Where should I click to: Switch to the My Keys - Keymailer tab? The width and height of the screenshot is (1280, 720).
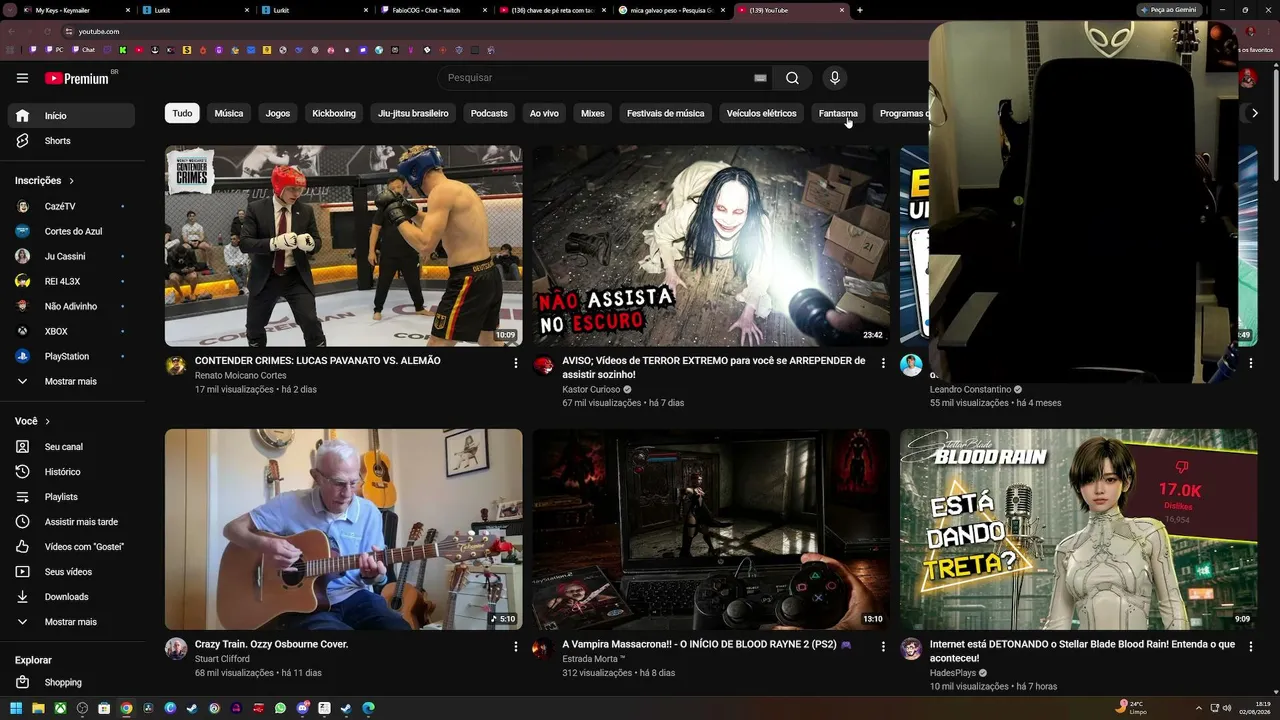[x=77, y=10]
